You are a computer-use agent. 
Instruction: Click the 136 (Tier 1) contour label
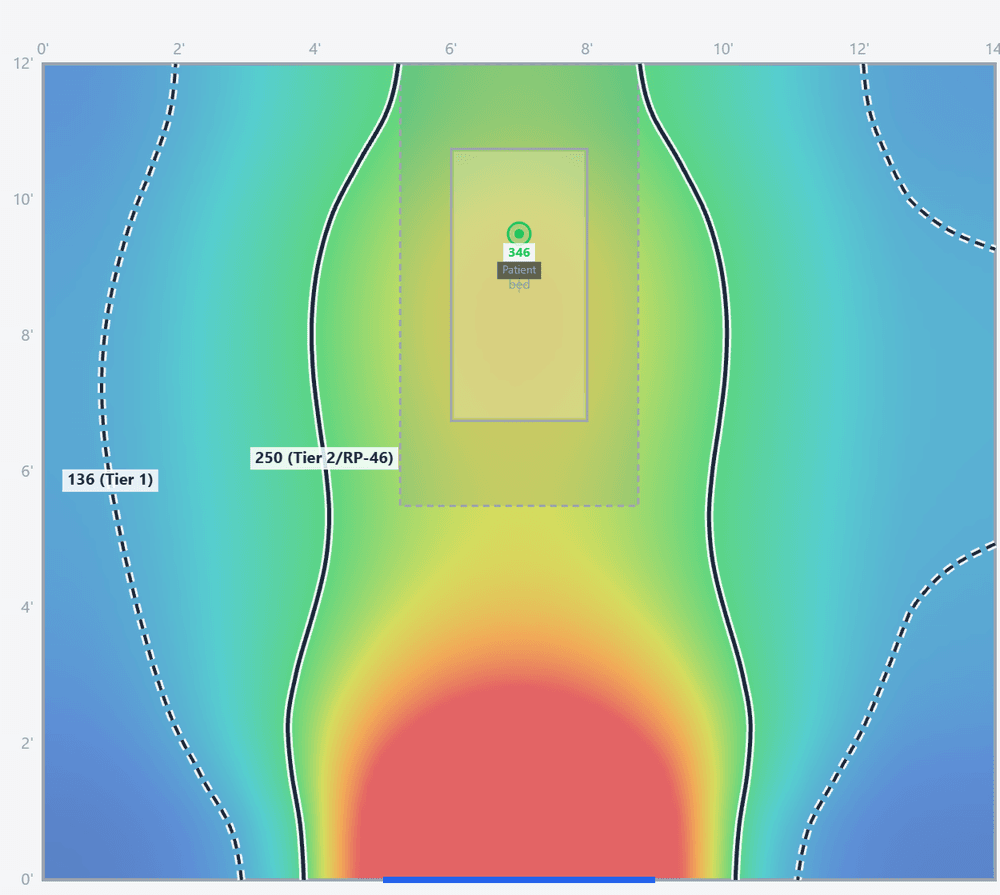click(110, 480)
